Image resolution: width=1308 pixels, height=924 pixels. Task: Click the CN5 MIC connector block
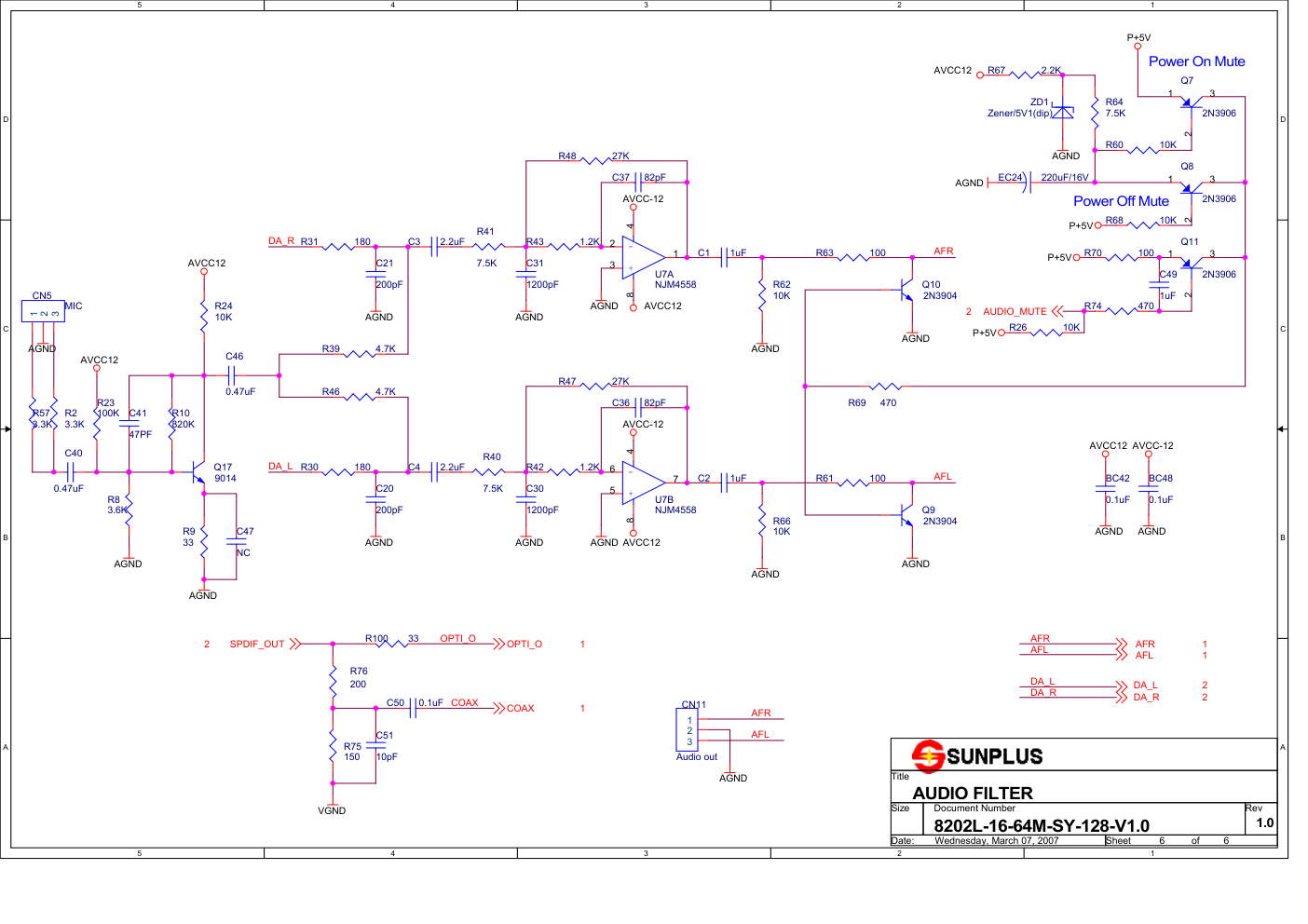tap(43, 311)
